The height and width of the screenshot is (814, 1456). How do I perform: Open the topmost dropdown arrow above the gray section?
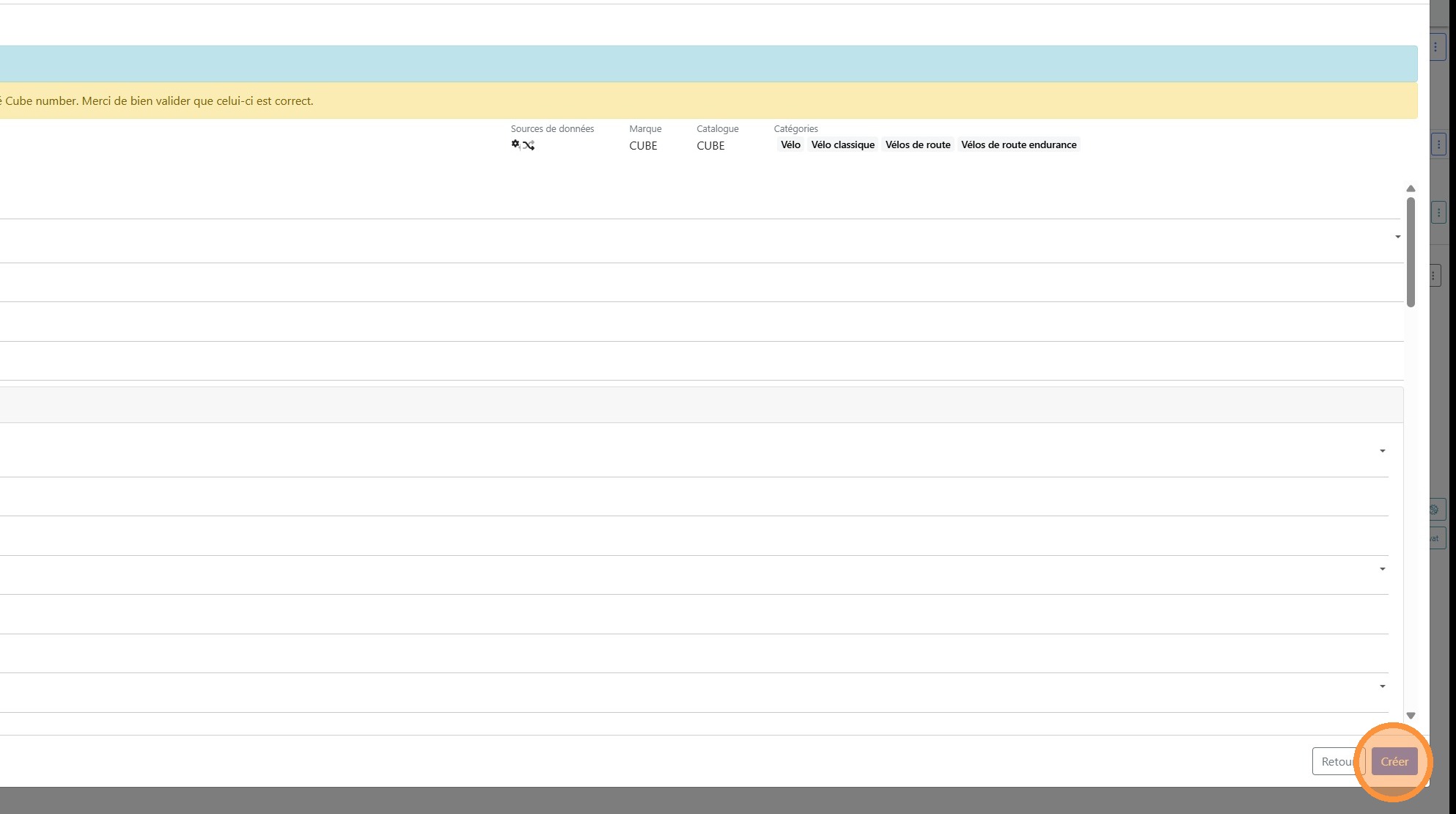[x=1397, y=237]
